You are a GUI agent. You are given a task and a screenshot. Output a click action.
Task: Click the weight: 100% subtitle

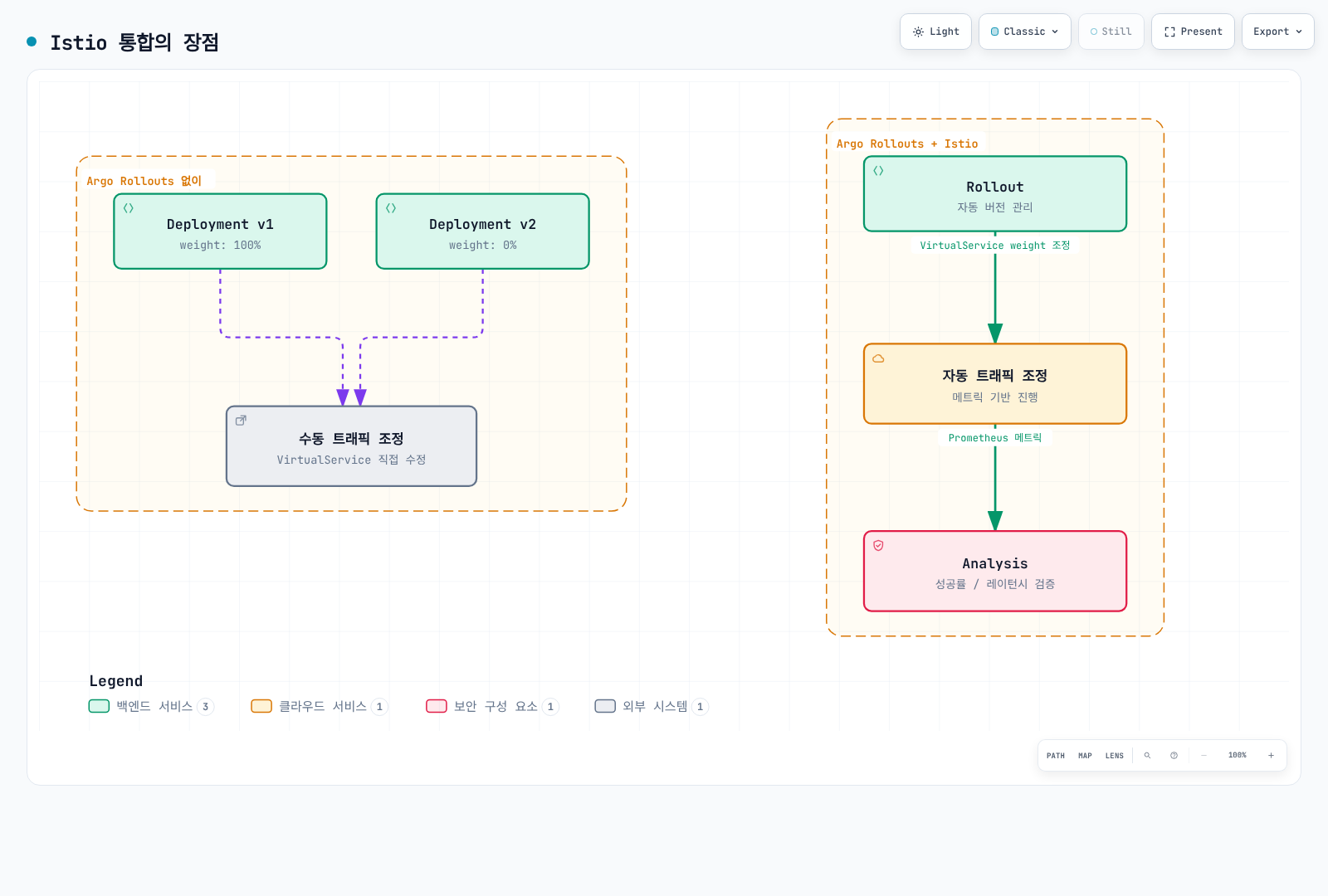pyautogui.click(x=220, y=246)
